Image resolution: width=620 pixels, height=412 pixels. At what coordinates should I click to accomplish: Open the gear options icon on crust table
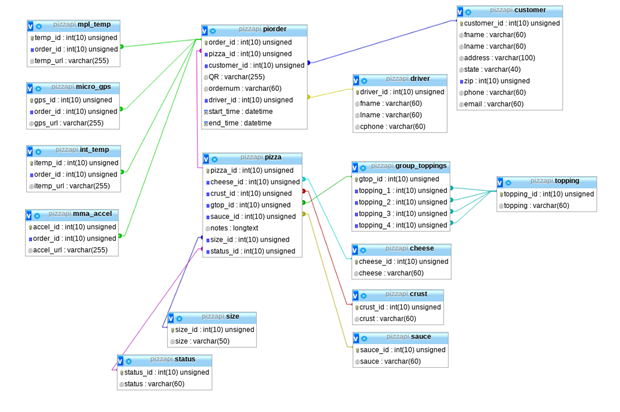coord(363,296)
